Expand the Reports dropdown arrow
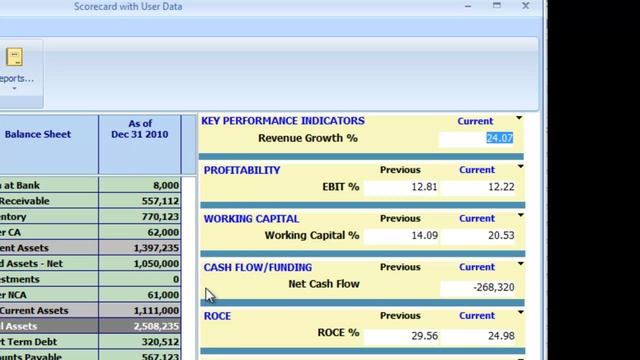The image size is (640, 360). pos(14,89)
